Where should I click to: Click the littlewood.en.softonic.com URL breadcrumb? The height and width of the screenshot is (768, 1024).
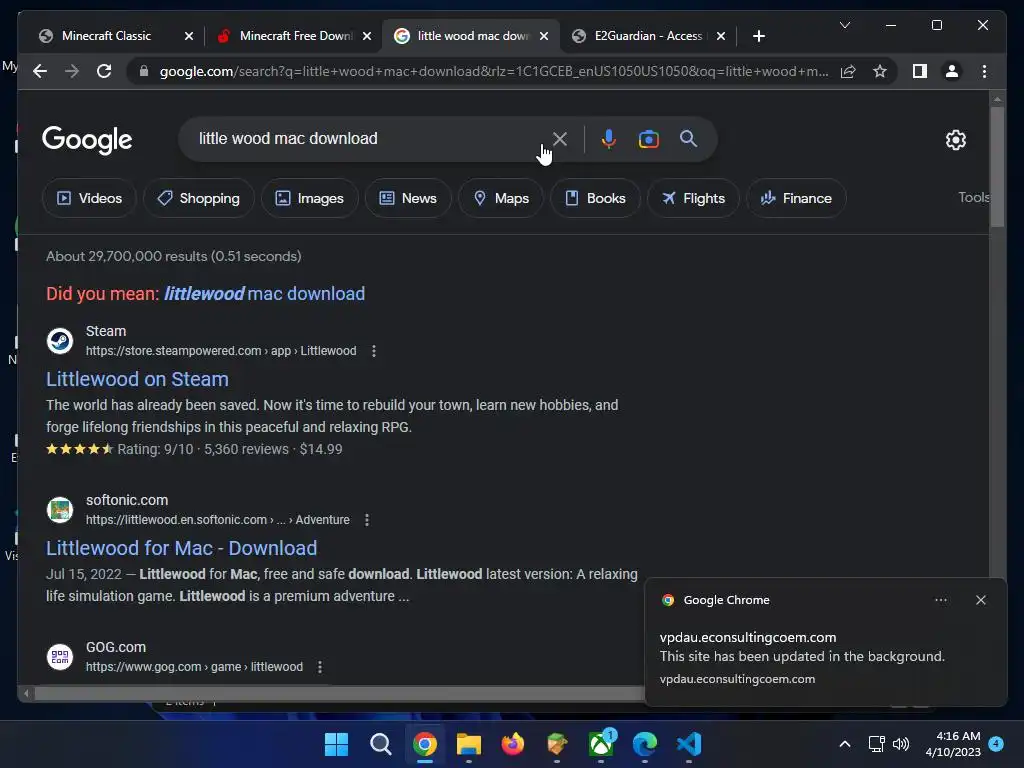(x=217, y=520)
